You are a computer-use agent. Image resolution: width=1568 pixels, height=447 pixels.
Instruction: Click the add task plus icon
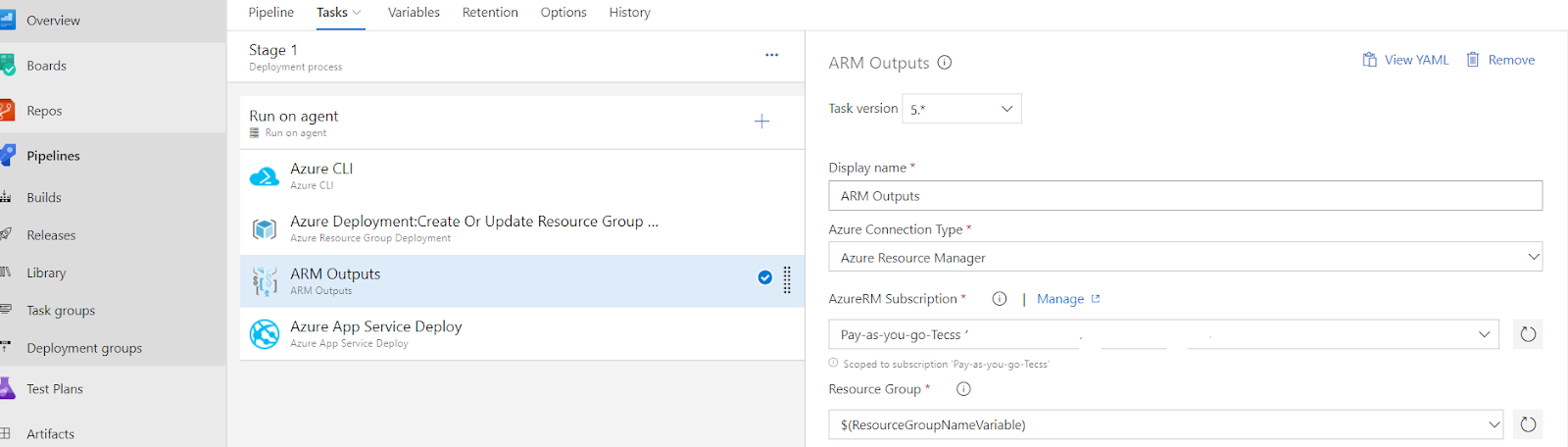tap(761, 122)
